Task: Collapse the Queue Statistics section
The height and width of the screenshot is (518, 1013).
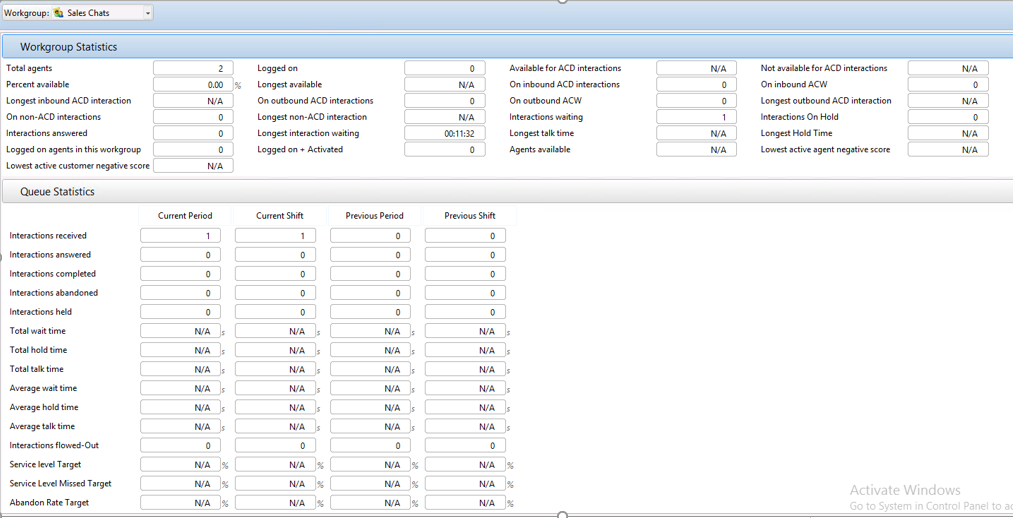Action: 57,192
